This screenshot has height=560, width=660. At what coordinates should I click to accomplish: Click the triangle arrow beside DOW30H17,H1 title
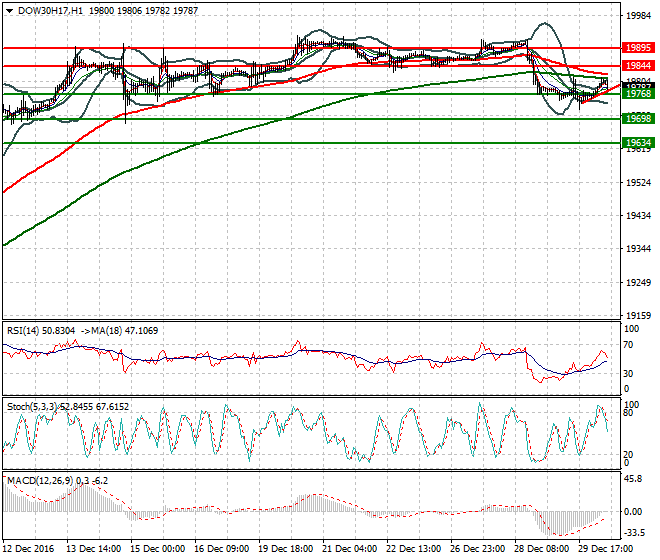click(9, 11)
